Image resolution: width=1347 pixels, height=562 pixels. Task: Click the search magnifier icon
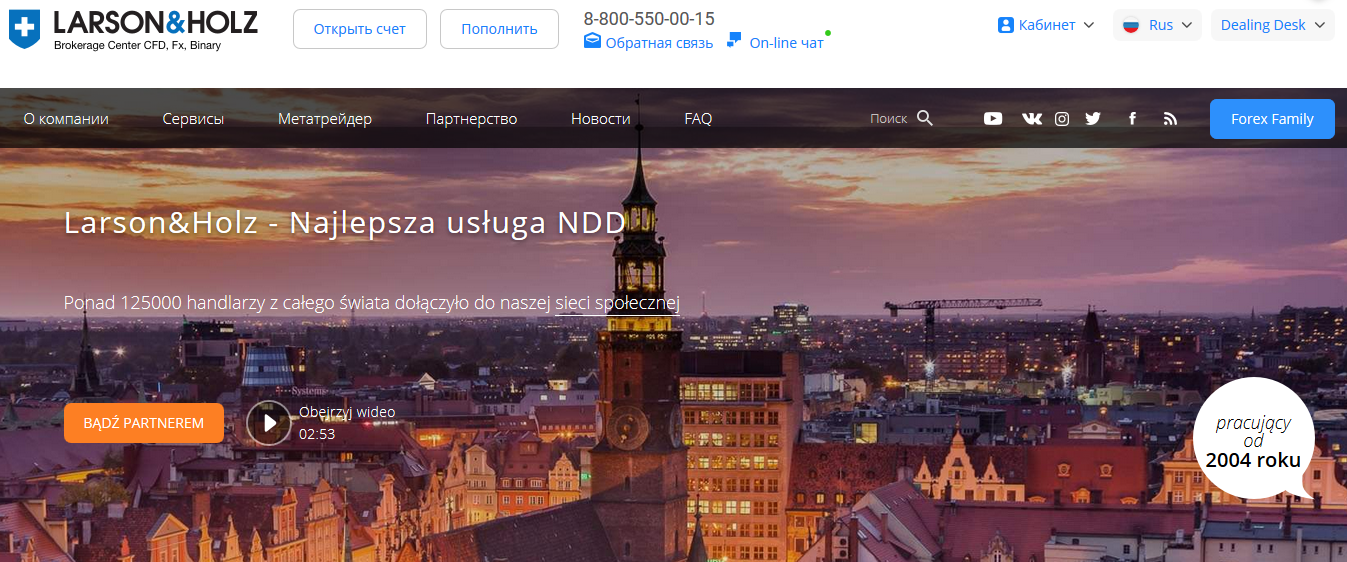925,118
